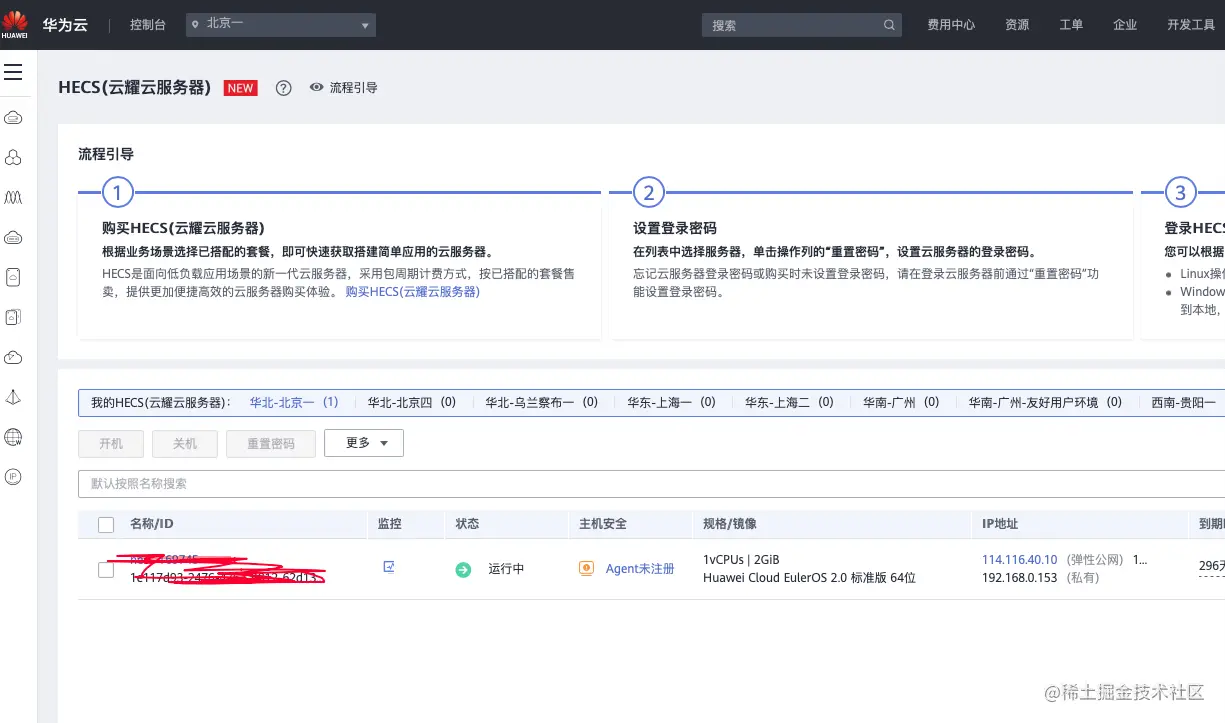
Task: Open 企业 in the top header
Action: [1125, 25]
